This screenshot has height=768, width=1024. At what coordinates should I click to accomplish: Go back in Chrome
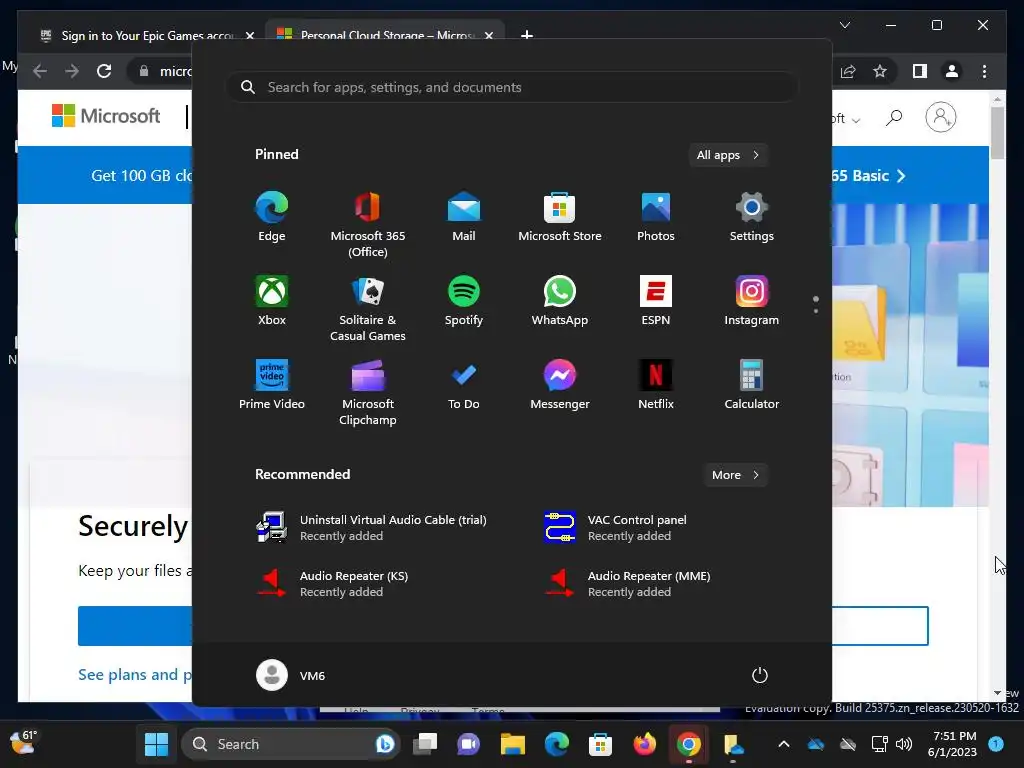coord(40,71)
